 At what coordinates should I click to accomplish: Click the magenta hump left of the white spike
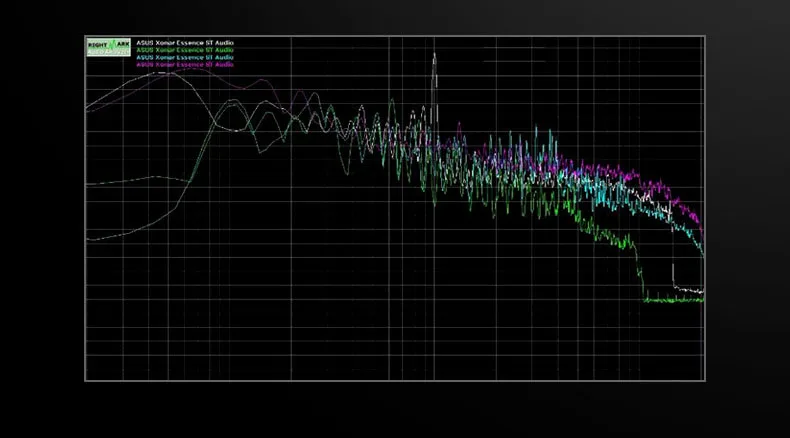point(260,81)
